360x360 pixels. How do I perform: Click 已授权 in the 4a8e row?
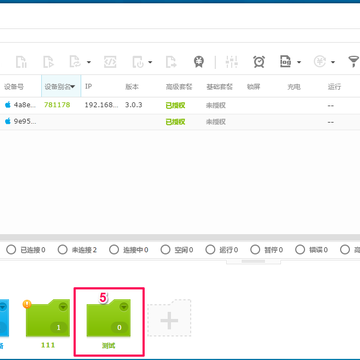175,105
